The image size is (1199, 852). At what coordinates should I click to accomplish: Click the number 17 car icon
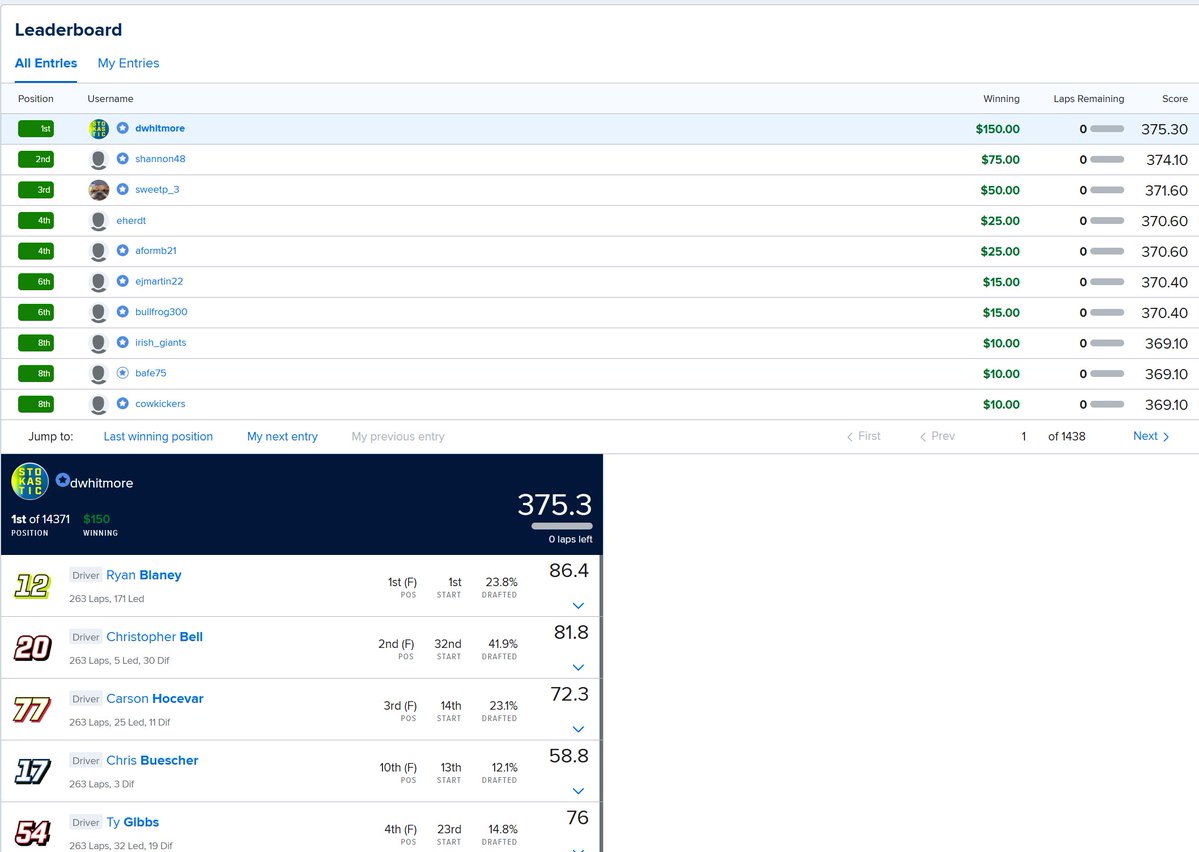tap(32, 772)
